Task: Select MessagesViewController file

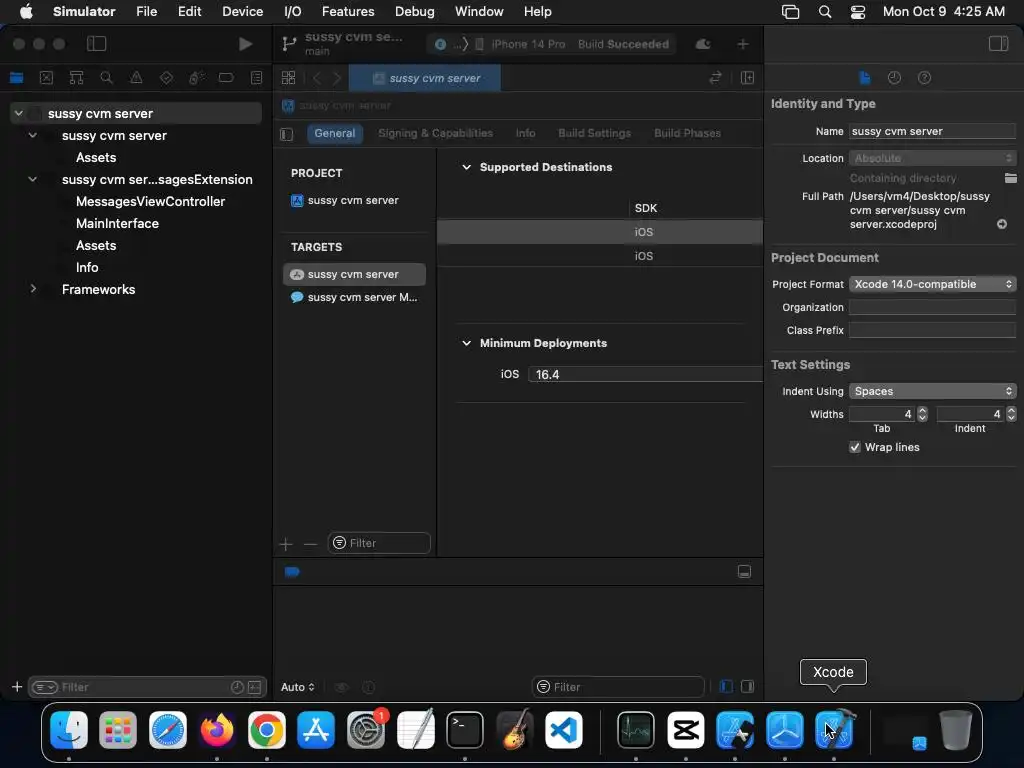Action: (150, 201)
